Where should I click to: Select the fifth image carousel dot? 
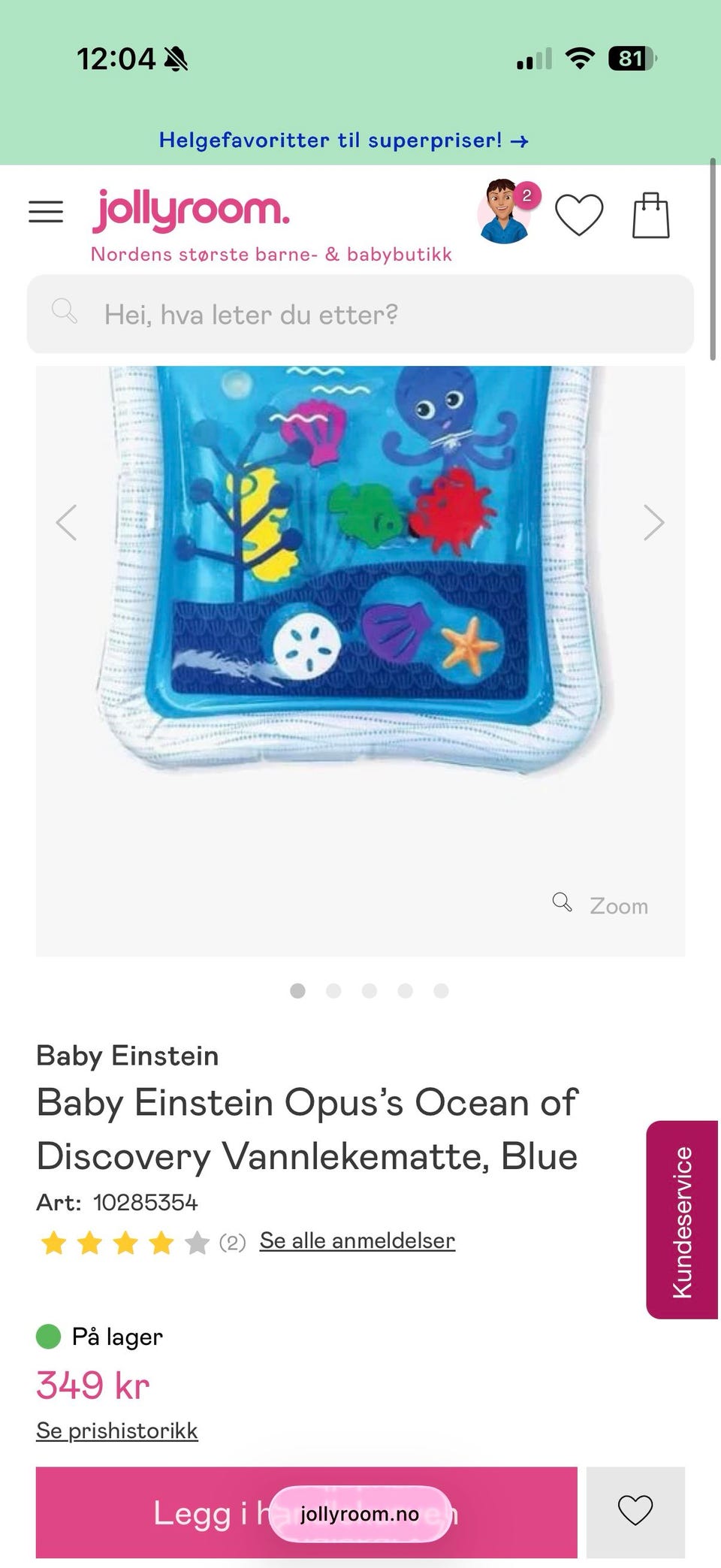[441, 990]
